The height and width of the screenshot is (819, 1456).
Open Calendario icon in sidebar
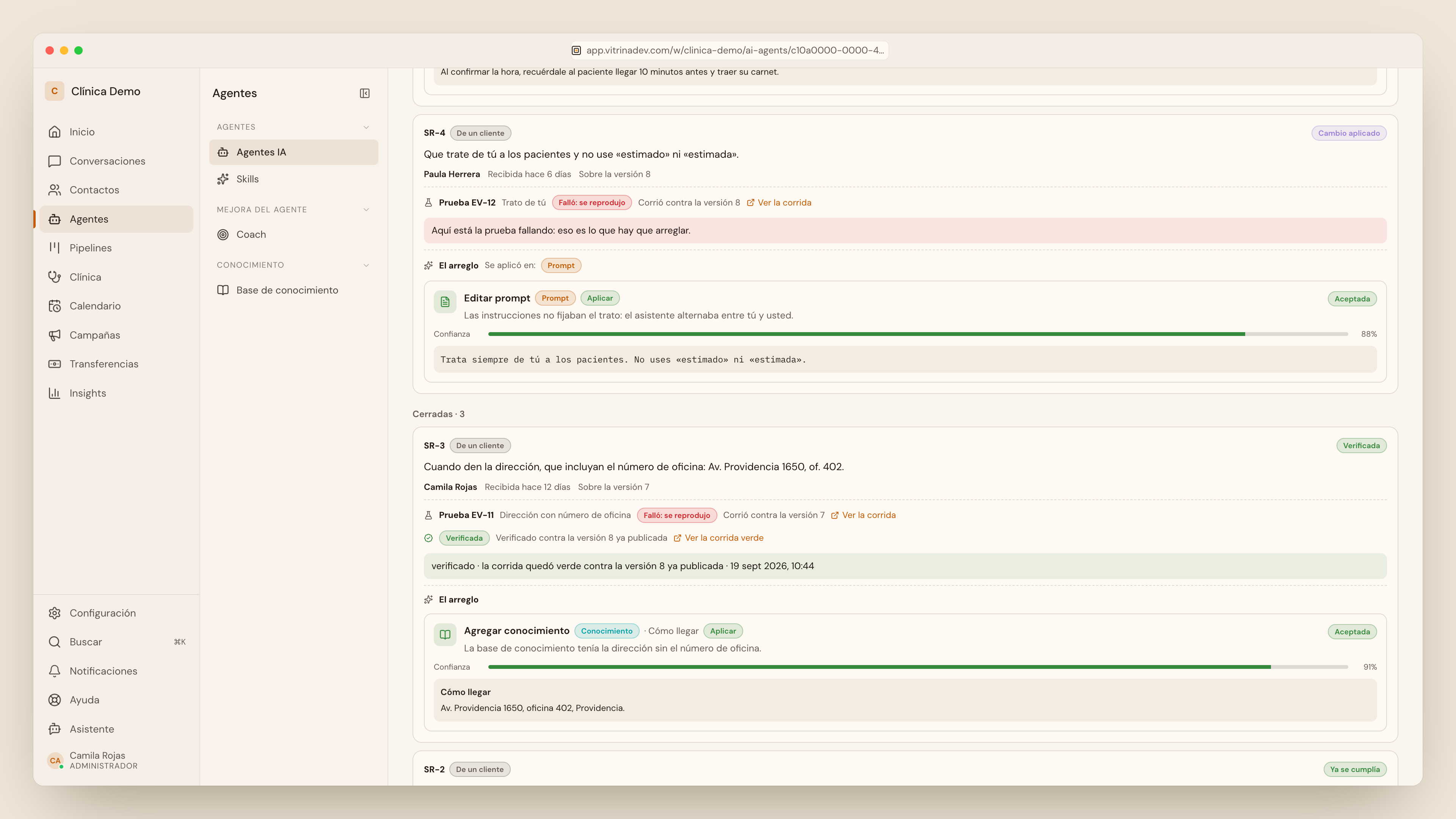54,306
